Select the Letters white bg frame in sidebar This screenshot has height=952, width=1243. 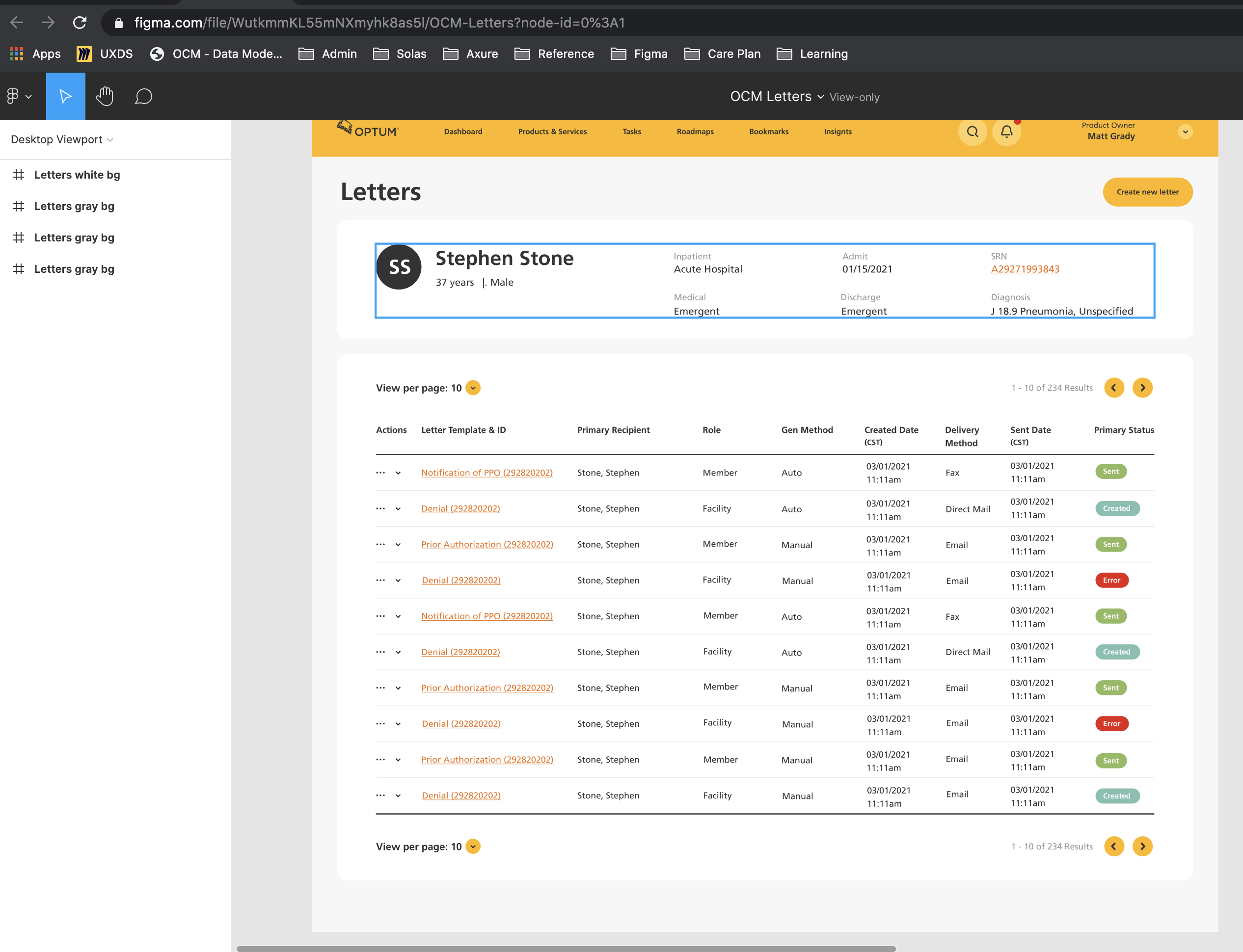pyautogui.click(x=77, y=175)
